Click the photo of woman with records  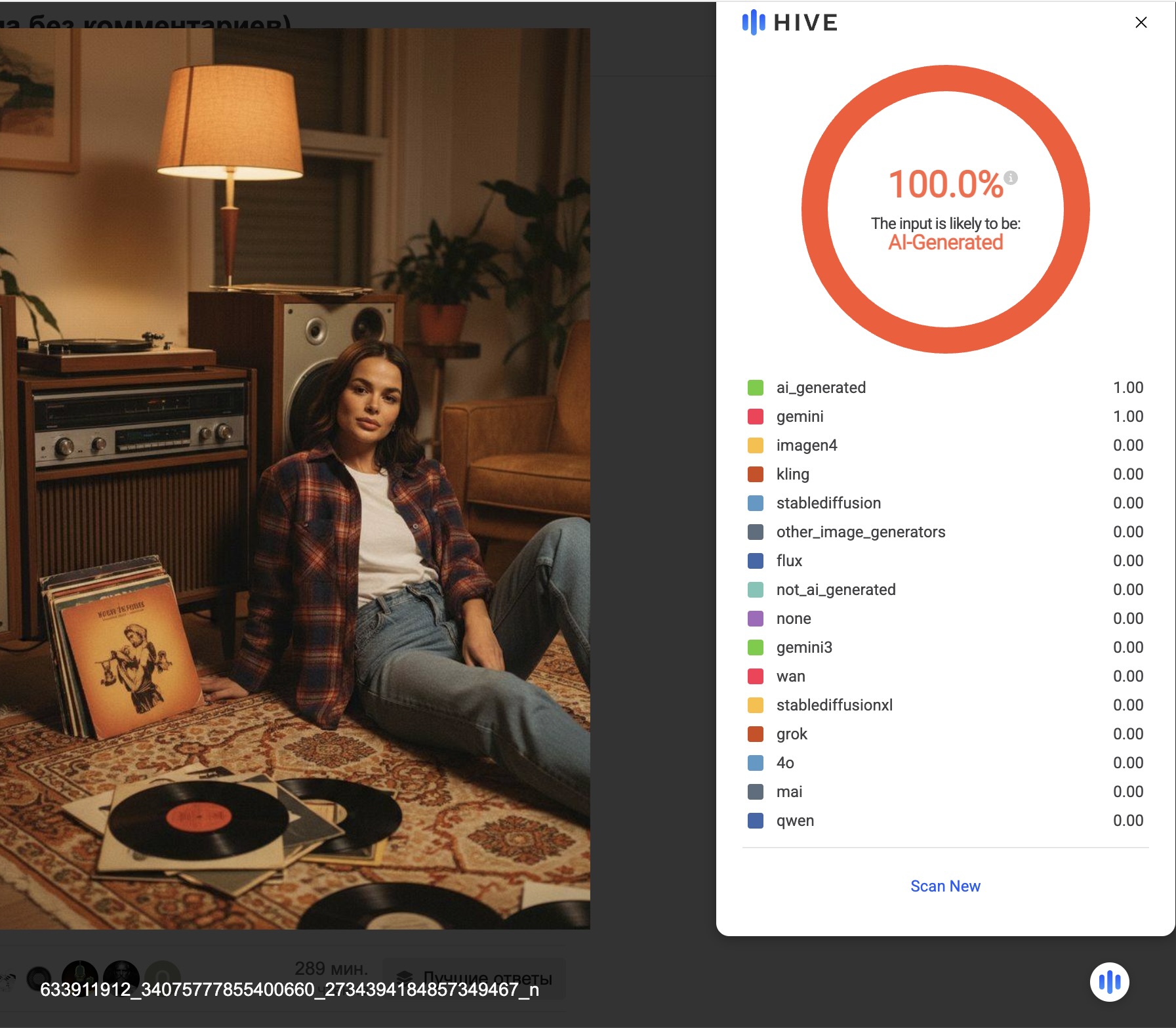(295, 479)
